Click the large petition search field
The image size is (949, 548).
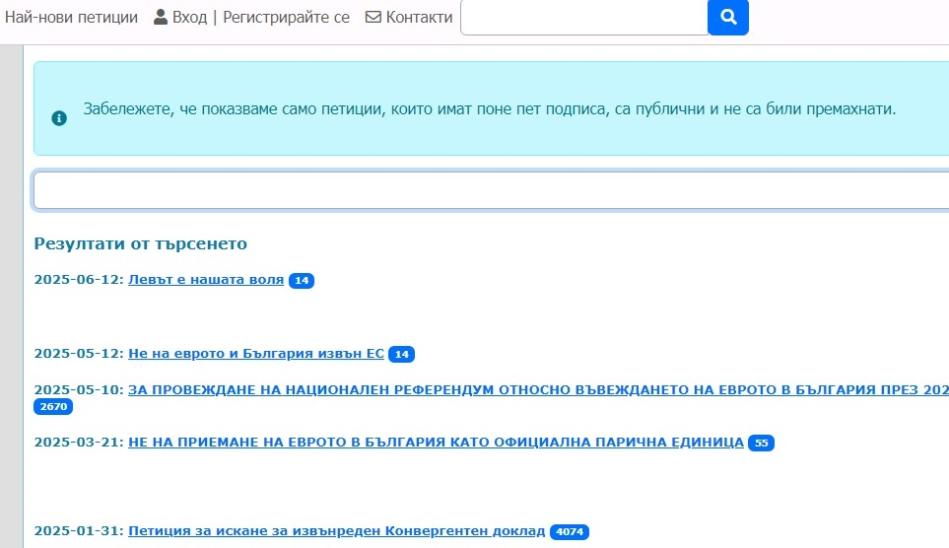click(491, 191)
